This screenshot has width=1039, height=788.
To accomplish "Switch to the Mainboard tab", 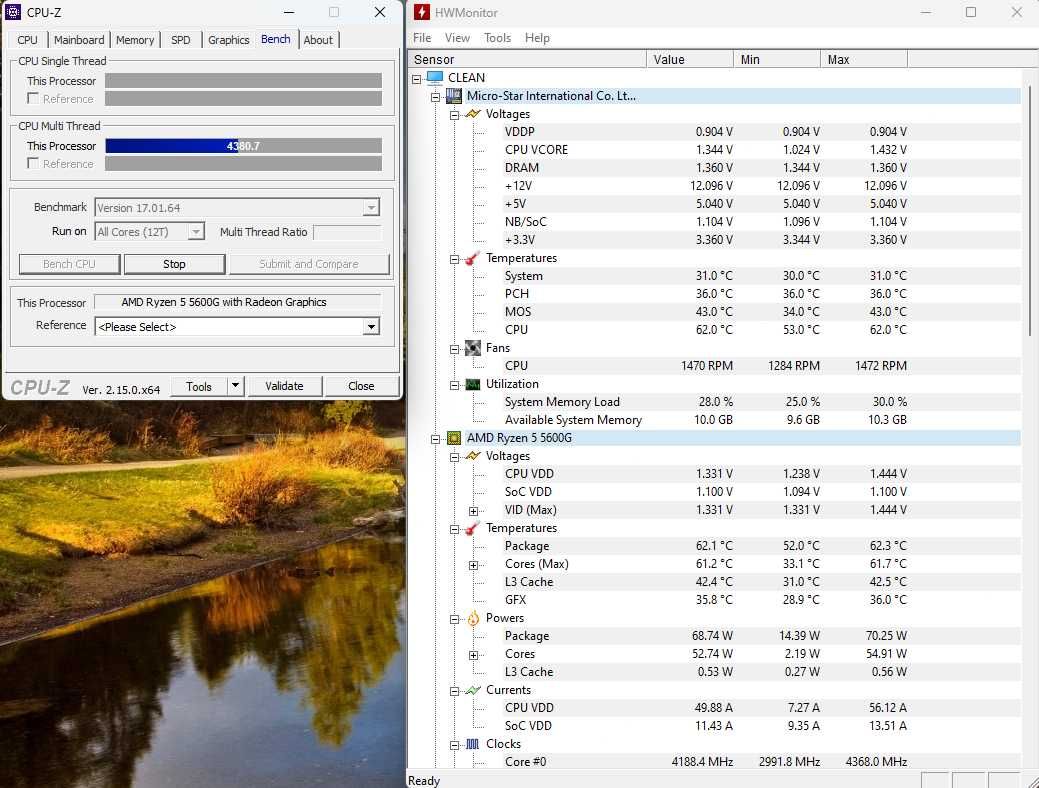I will 79,40.
